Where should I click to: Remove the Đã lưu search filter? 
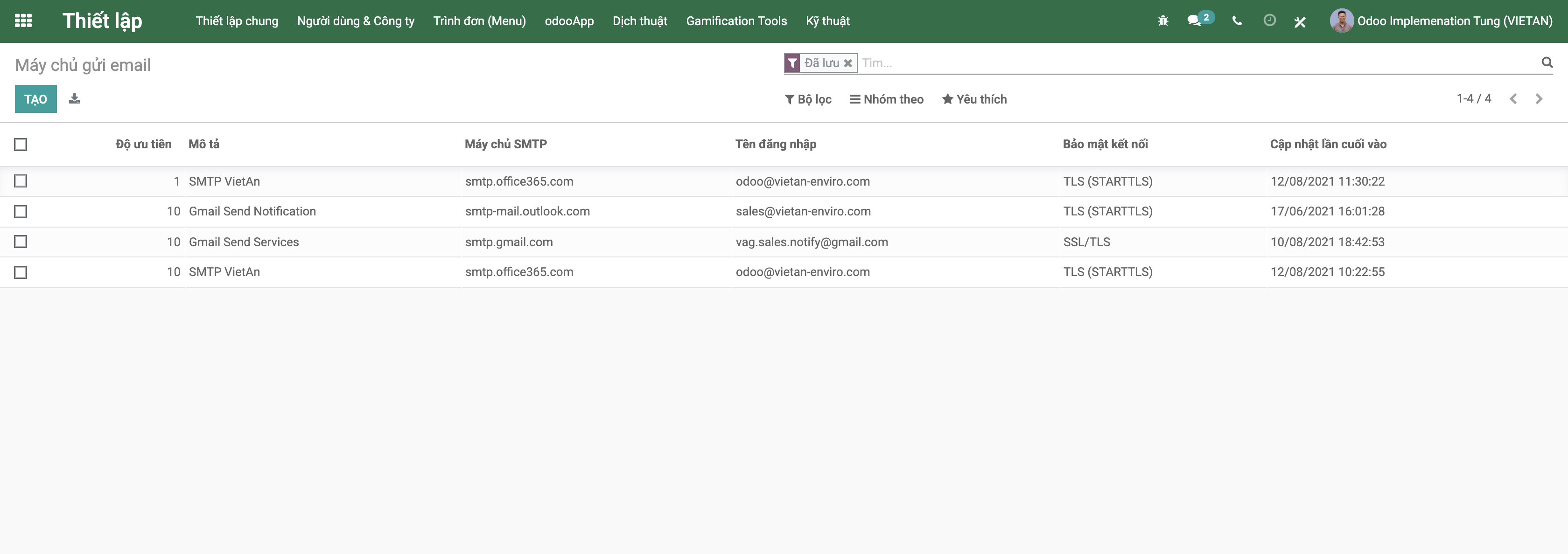(848, 62)
